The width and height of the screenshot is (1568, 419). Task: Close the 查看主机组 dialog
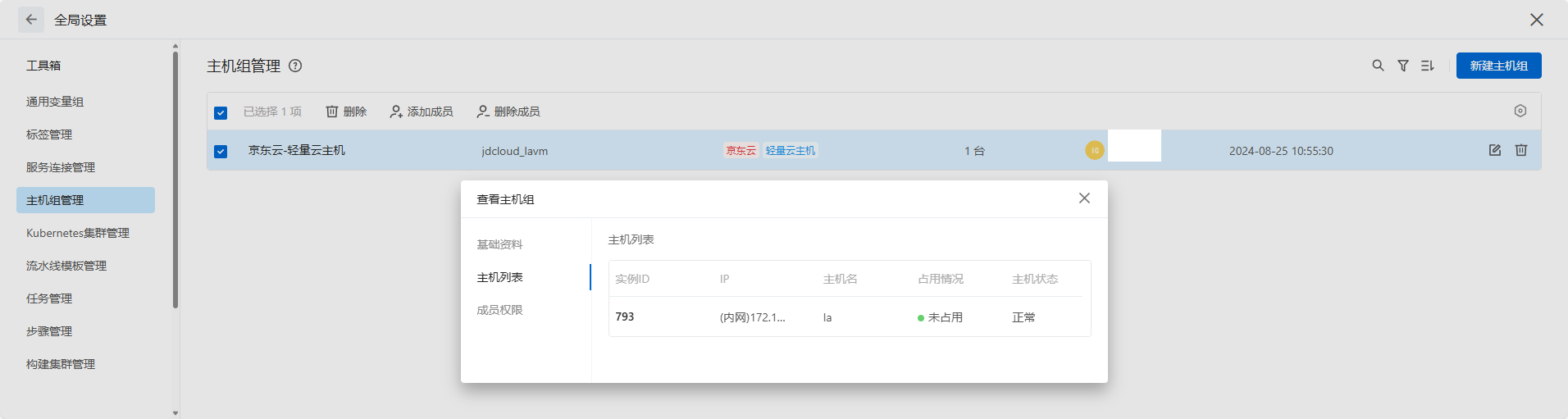coord(1084,198)
